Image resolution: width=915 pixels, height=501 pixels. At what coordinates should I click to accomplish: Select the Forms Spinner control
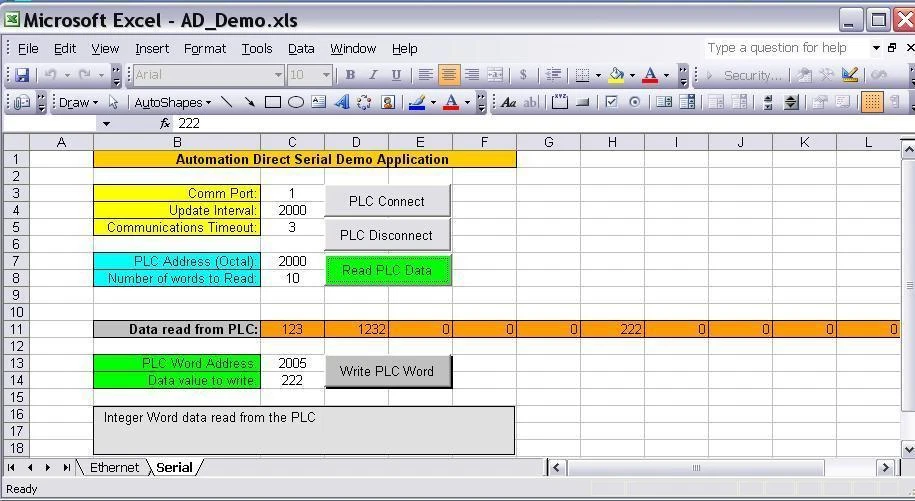pyautogui.click(x=791, y=103)
